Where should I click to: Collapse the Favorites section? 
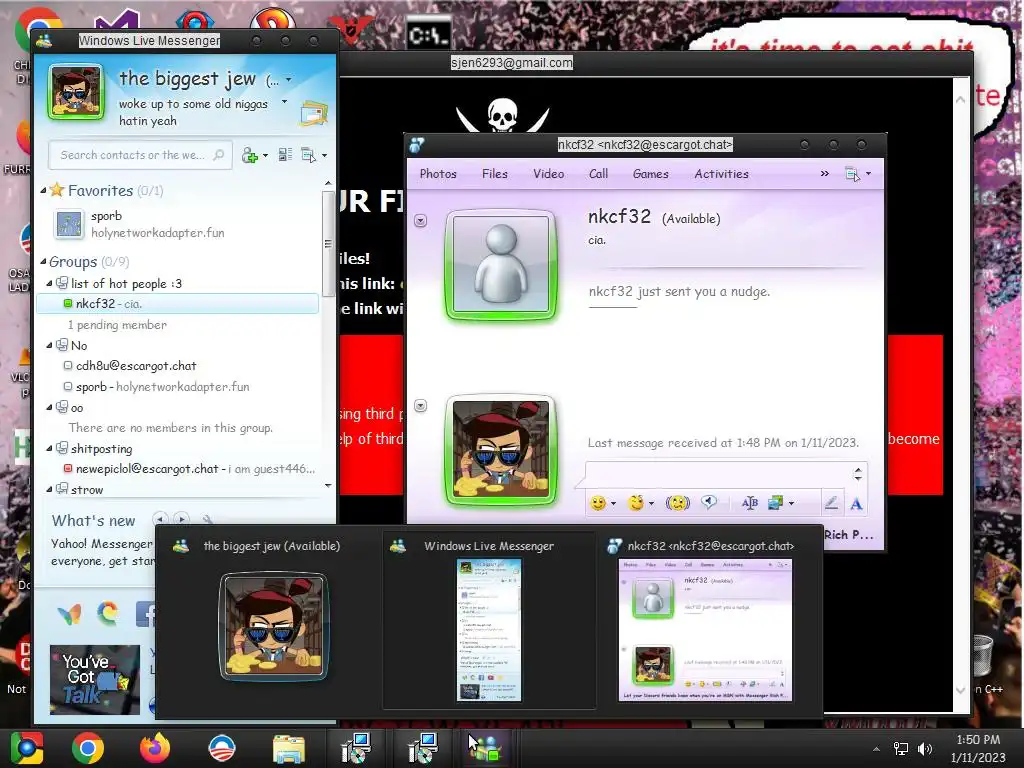coord(43,191)
